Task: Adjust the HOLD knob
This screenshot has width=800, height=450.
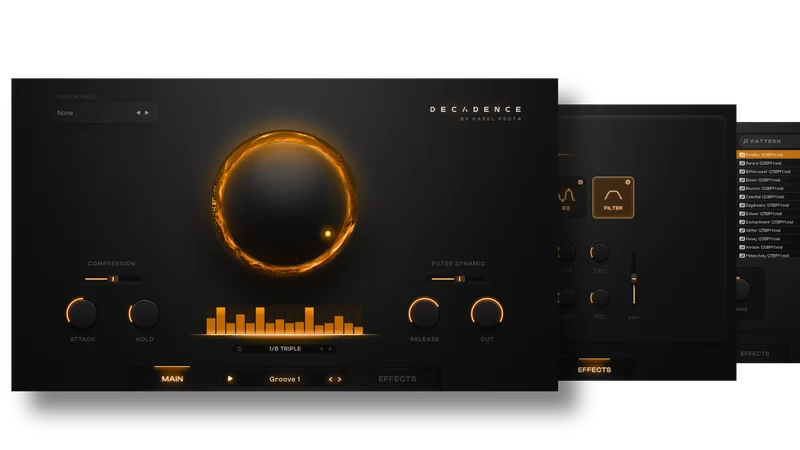Action: (x=144, y=313)
